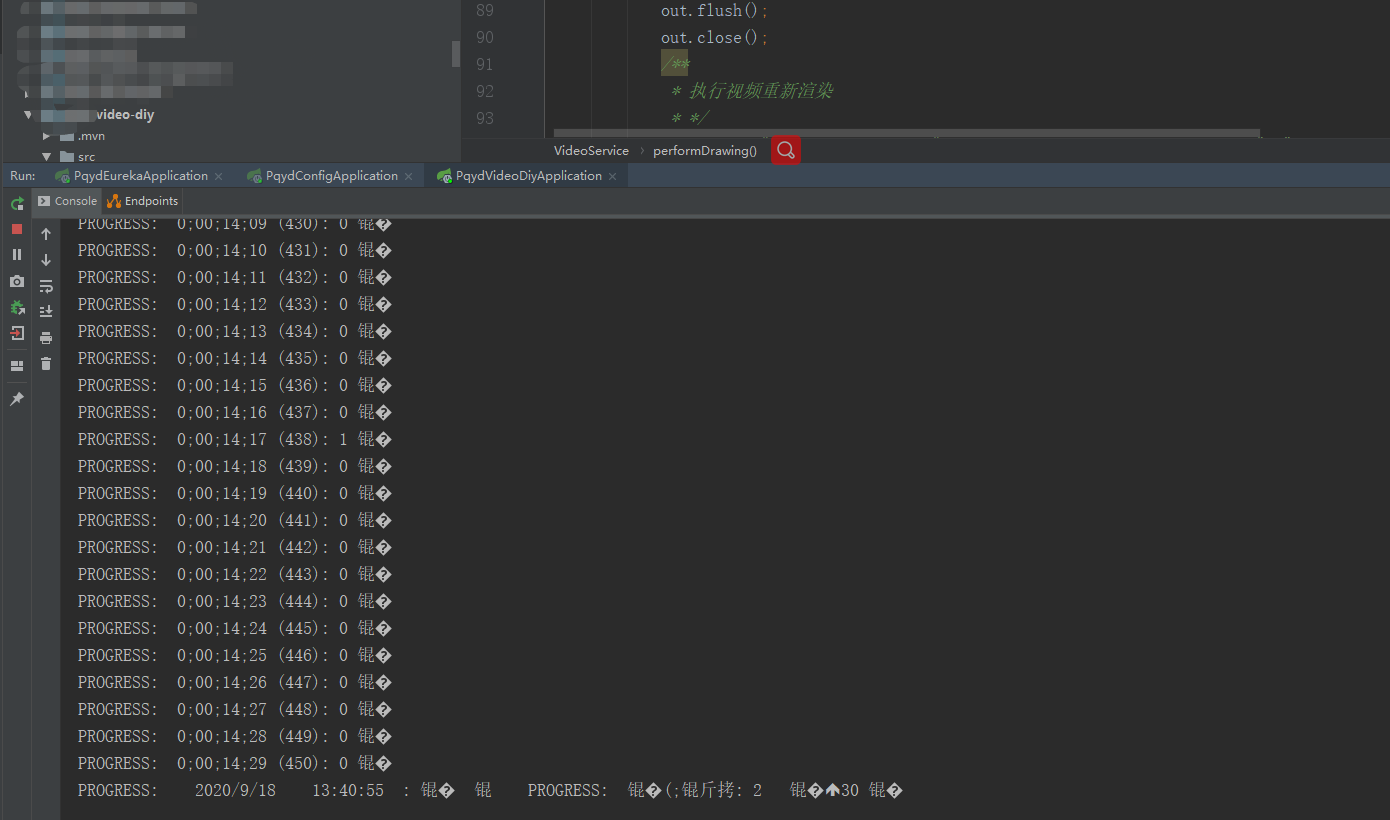Go down the stack trace
1390x820 pixels.
(46, 260)
